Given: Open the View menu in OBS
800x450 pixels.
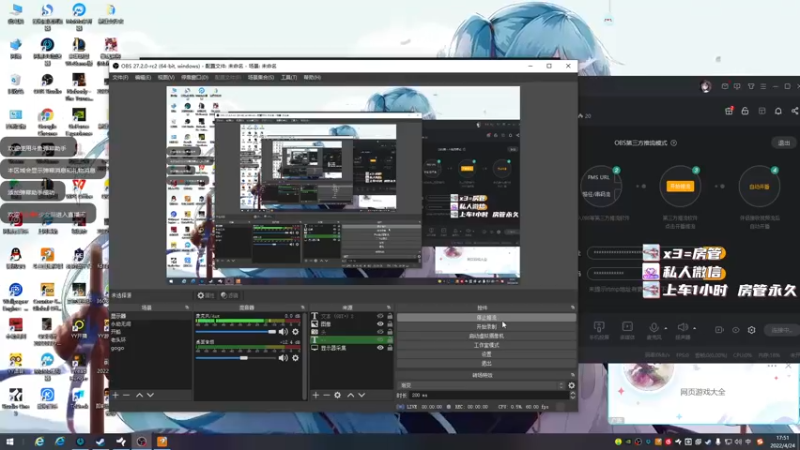Looking at the screenshot, I should 166,78.
